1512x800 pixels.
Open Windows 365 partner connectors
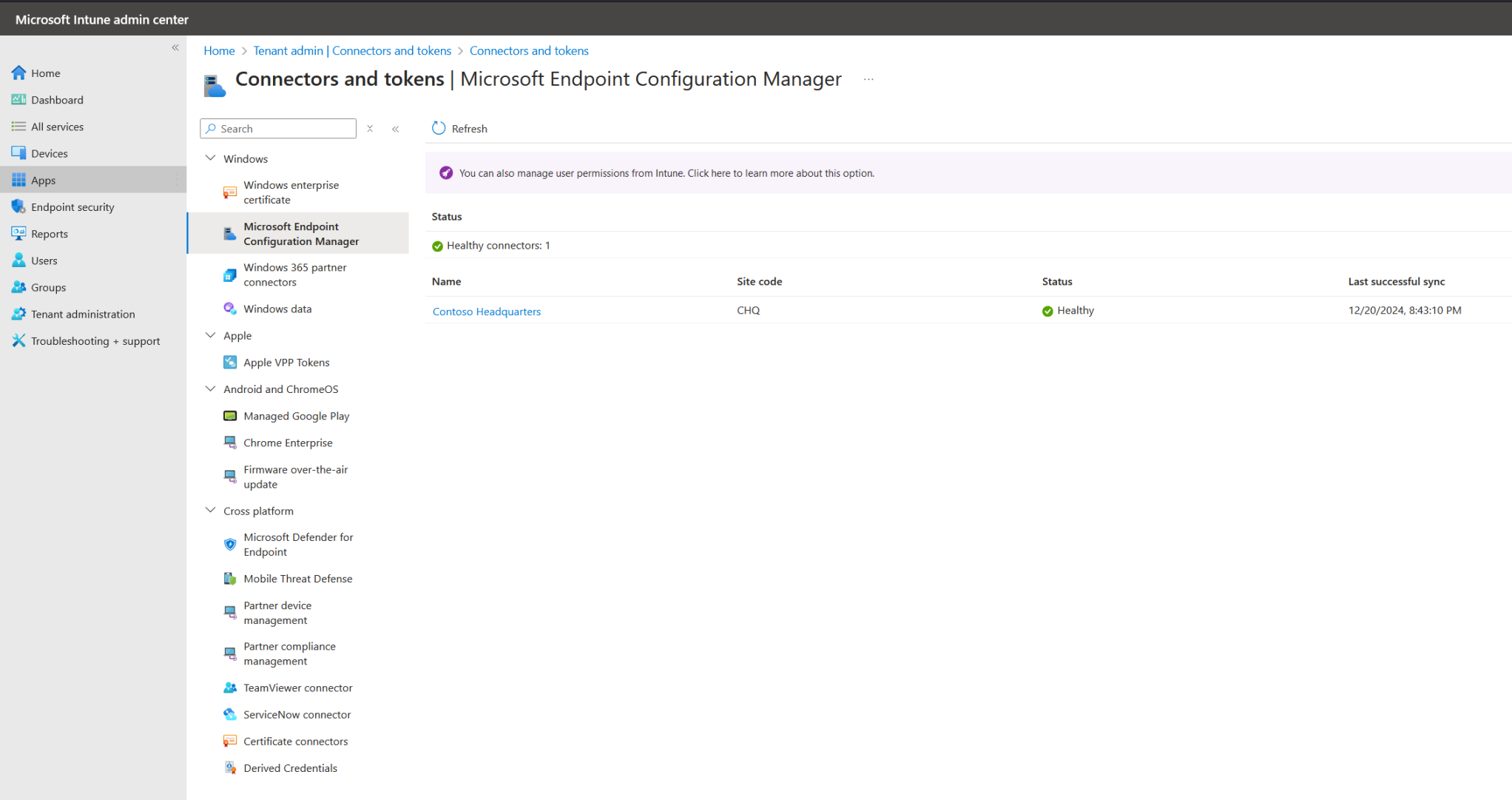[294, 275]
